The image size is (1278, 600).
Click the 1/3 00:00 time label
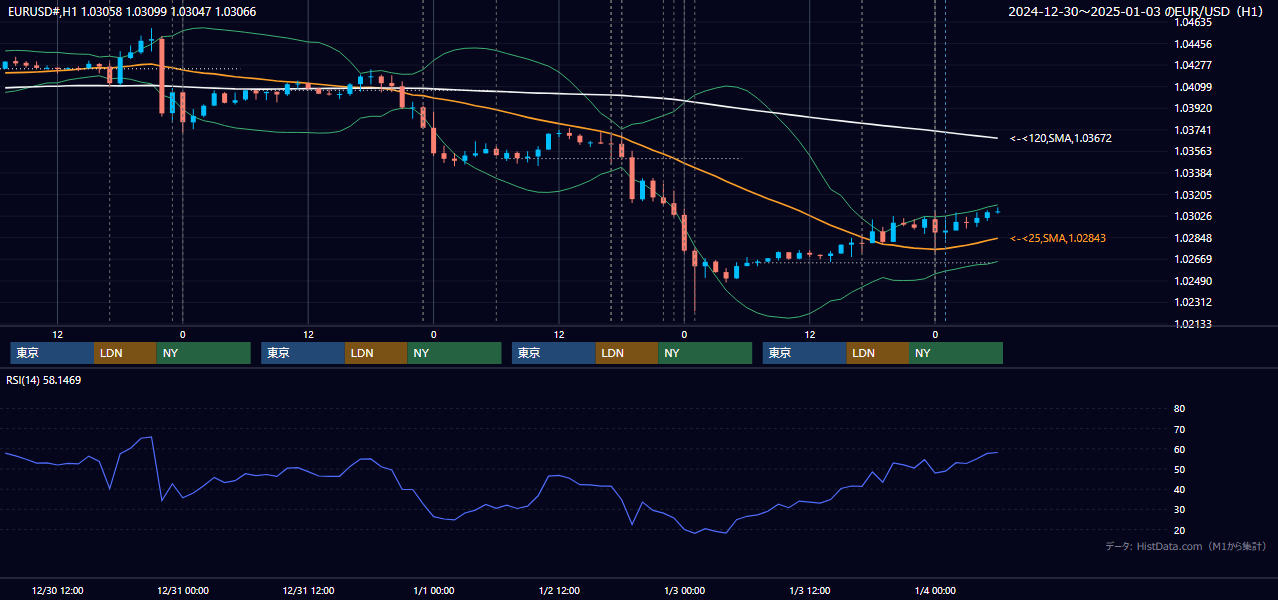click(684, 590)
